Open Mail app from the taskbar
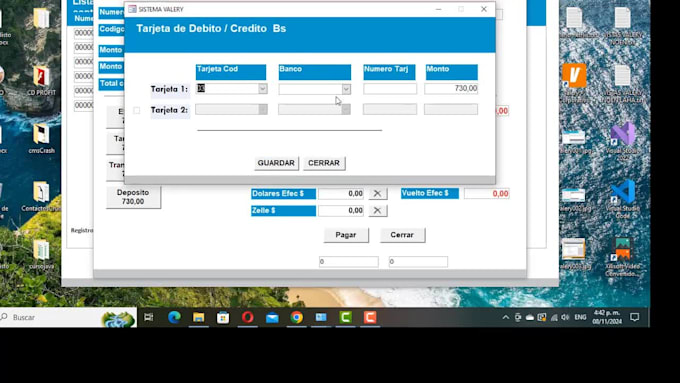The width and height of the screenshot is (680, 383). 272,317
